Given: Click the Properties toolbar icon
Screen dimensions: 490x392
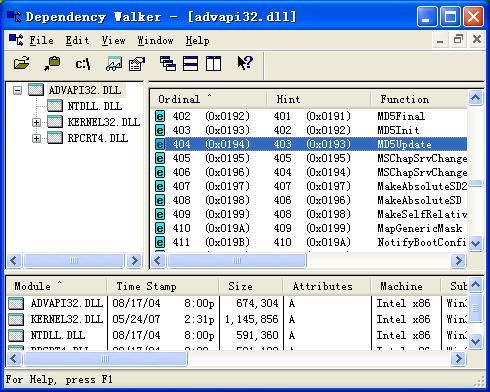Looking at the screenshot, I should (137, 63).
